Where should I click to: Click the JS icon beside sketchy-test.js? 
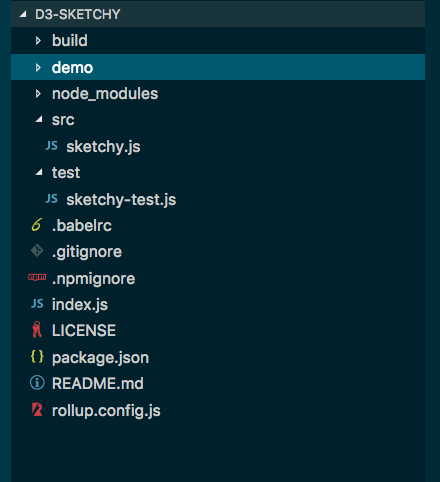pos(52,199)
